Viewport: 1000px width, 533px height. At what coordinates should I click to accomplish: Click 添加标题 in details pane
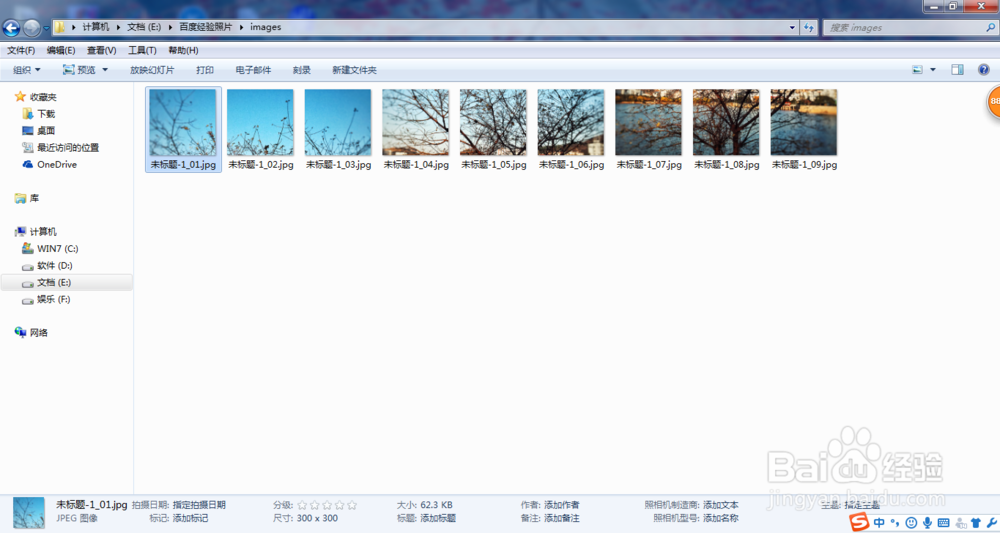438,518
